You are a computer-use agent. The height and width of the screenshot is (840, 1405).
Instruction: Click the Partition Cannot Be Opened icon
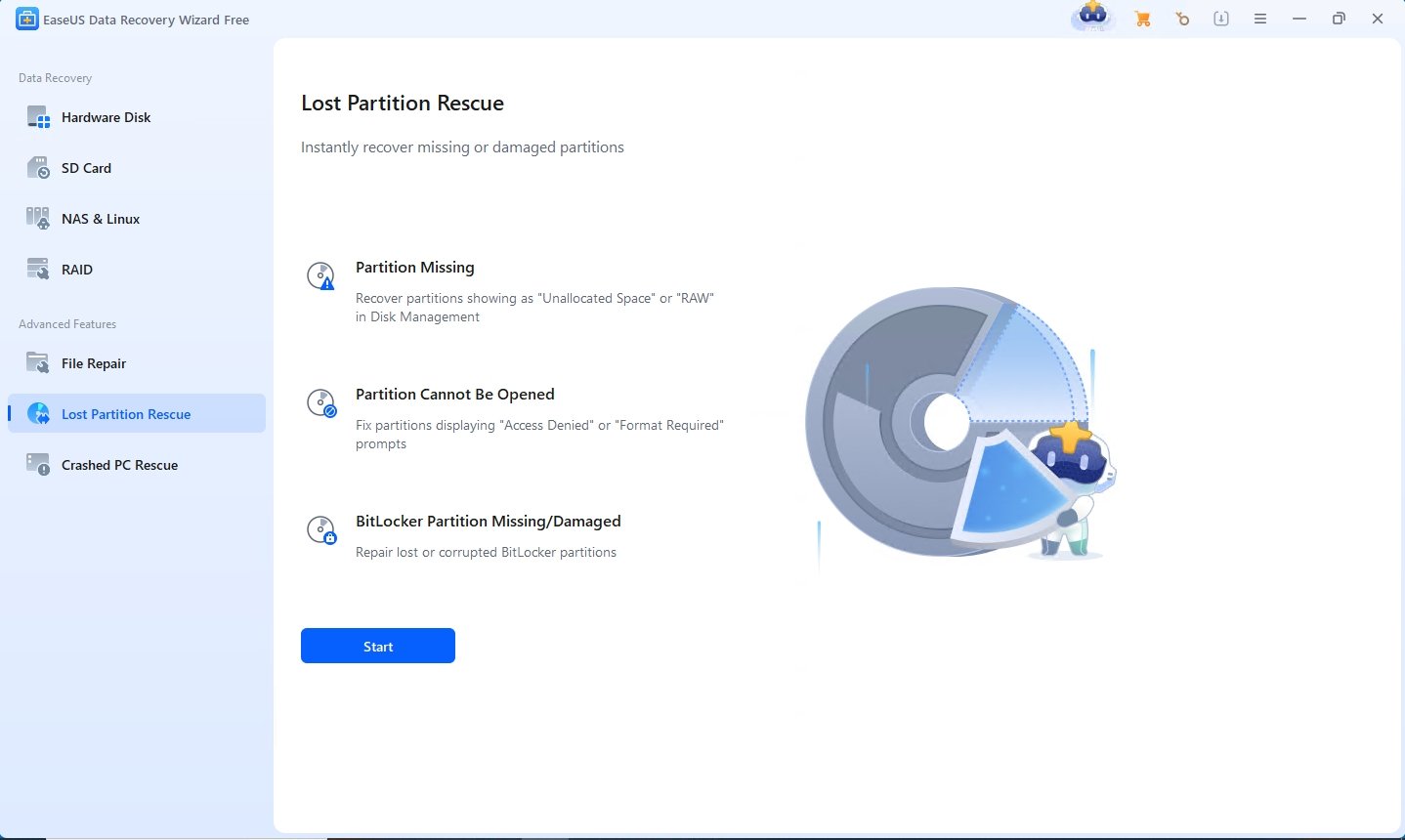[x=320, y=403]
